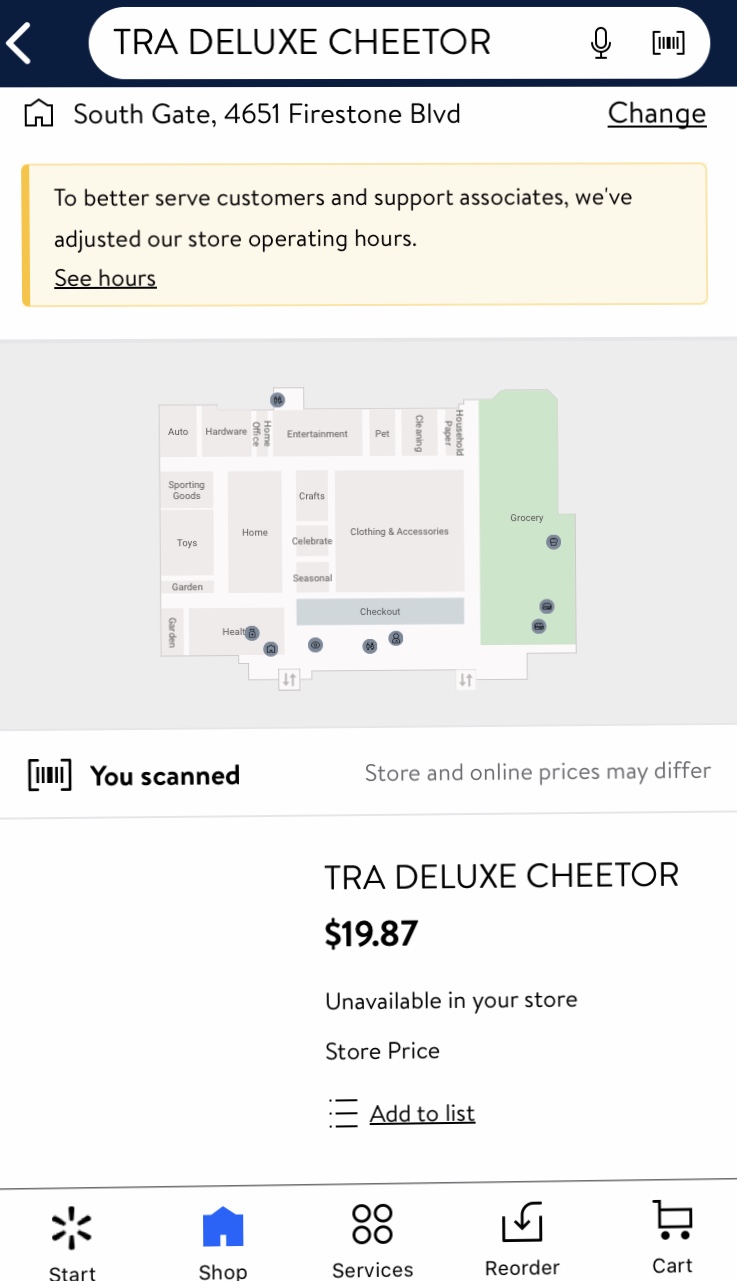Open the Reorder tab
Viewport: 737px width, 1281px height.
point(522,1238)
